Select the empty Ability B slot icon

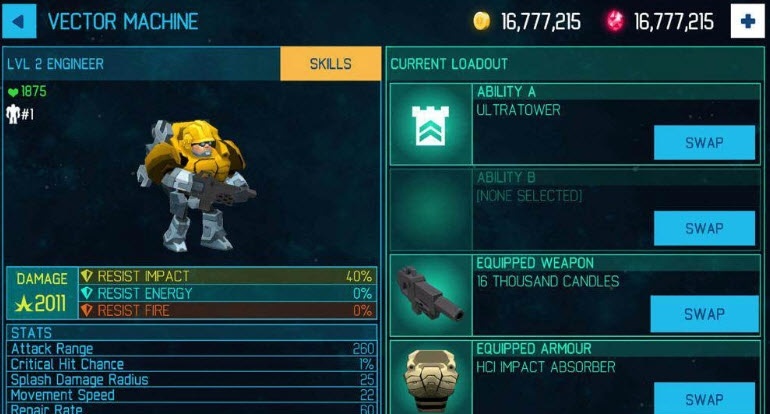pos(431,210)
